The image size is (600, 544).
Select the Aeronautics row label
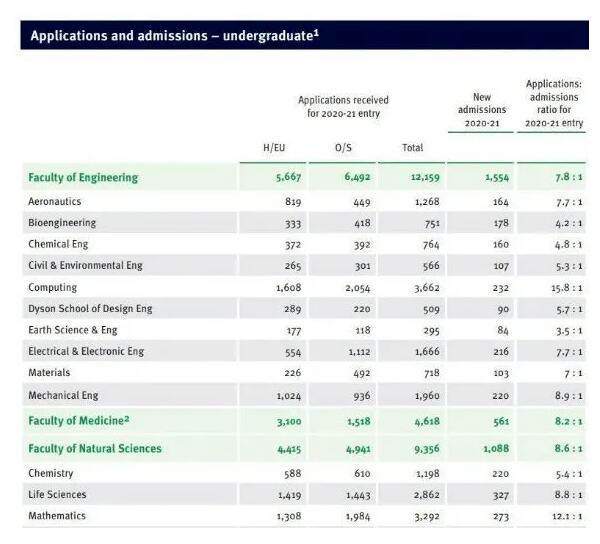[x=55, y=201]
